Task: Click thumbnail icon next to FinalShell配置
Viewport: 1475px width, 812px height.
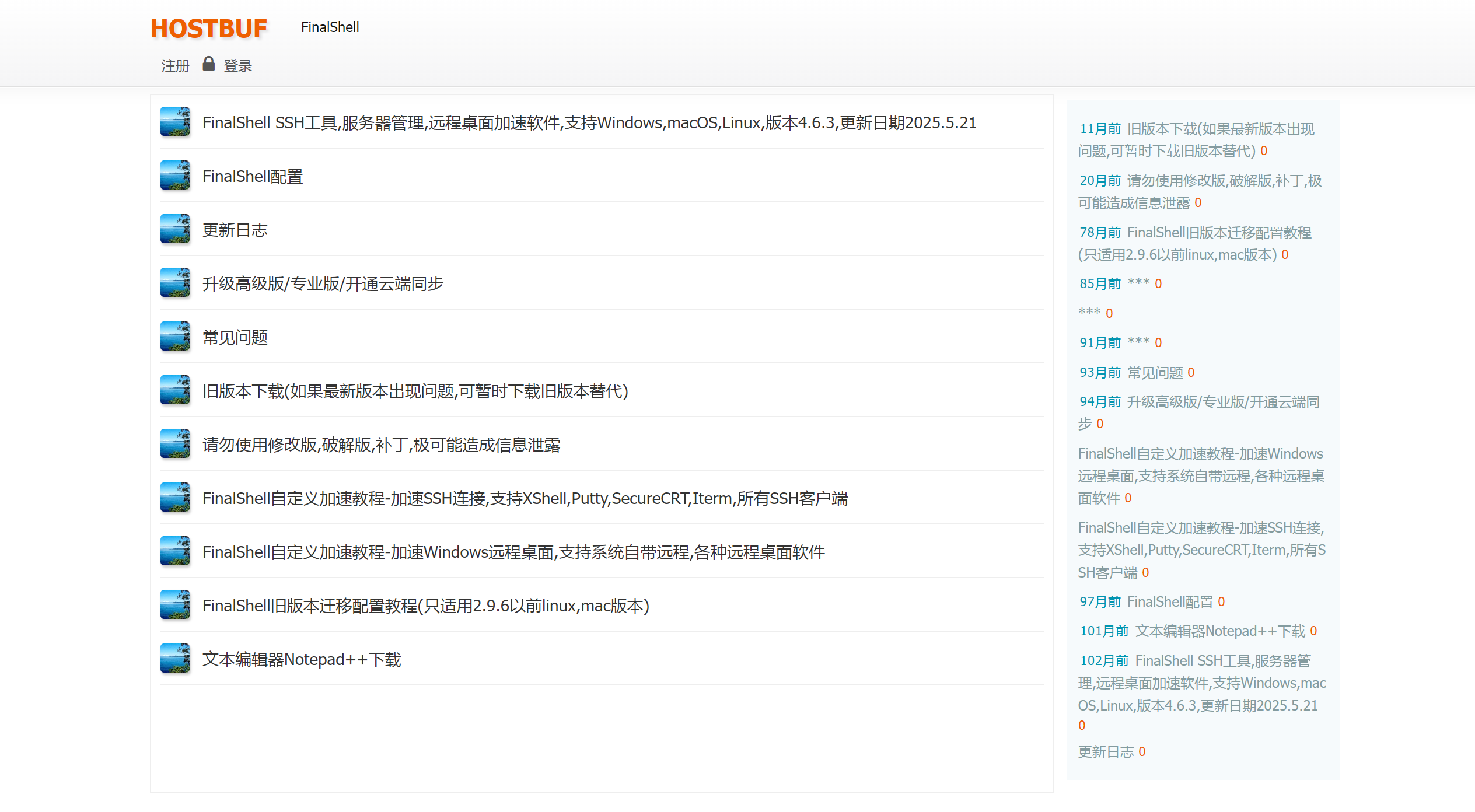Action: pyautogui.click(x=175, y=176)
